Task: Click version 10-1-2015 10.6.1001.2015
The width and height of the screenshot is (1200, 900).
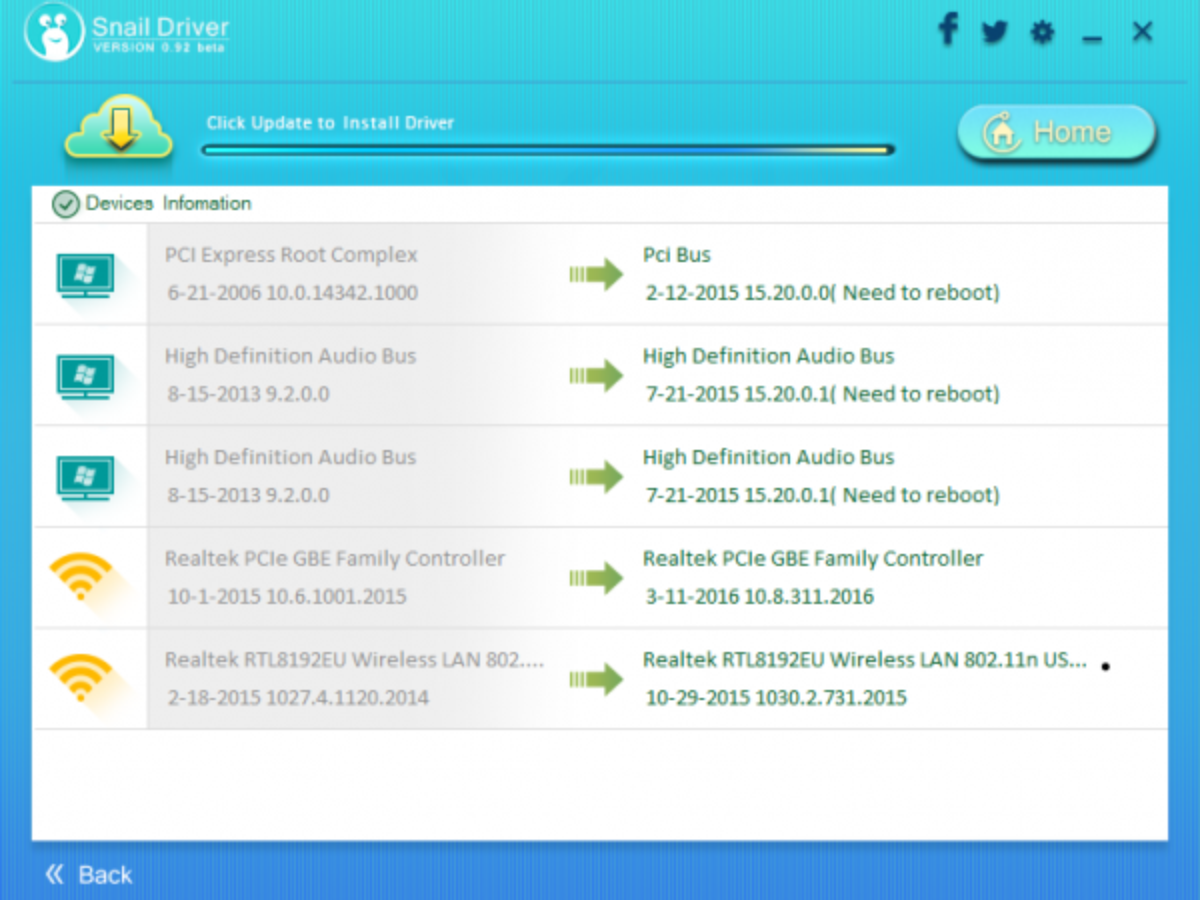Action: (287, 597)
